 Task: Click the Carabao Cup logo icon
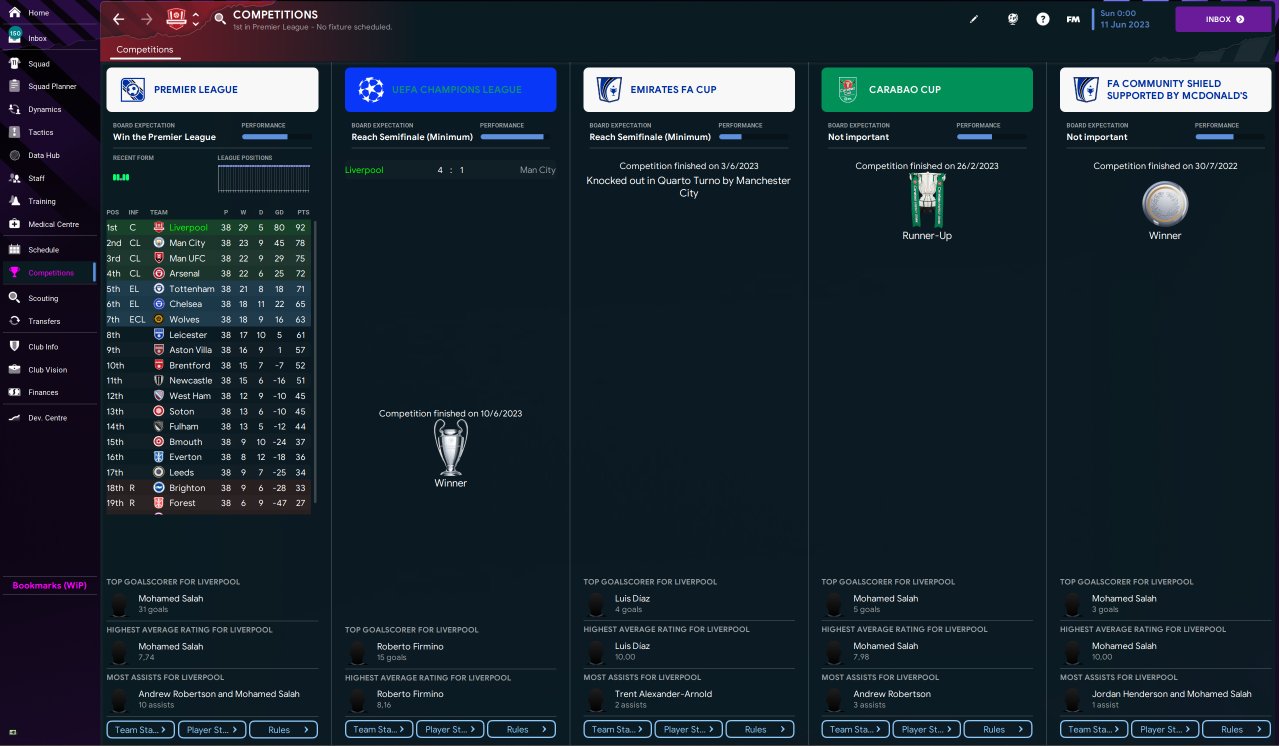(x=847, y=90)
